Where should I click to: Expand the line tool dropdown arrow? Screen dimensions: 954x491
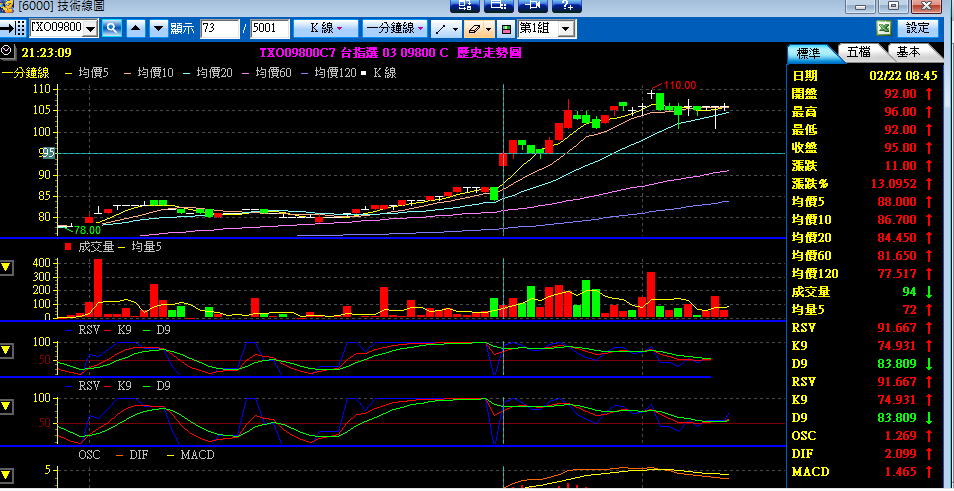[x=455, y=29]
